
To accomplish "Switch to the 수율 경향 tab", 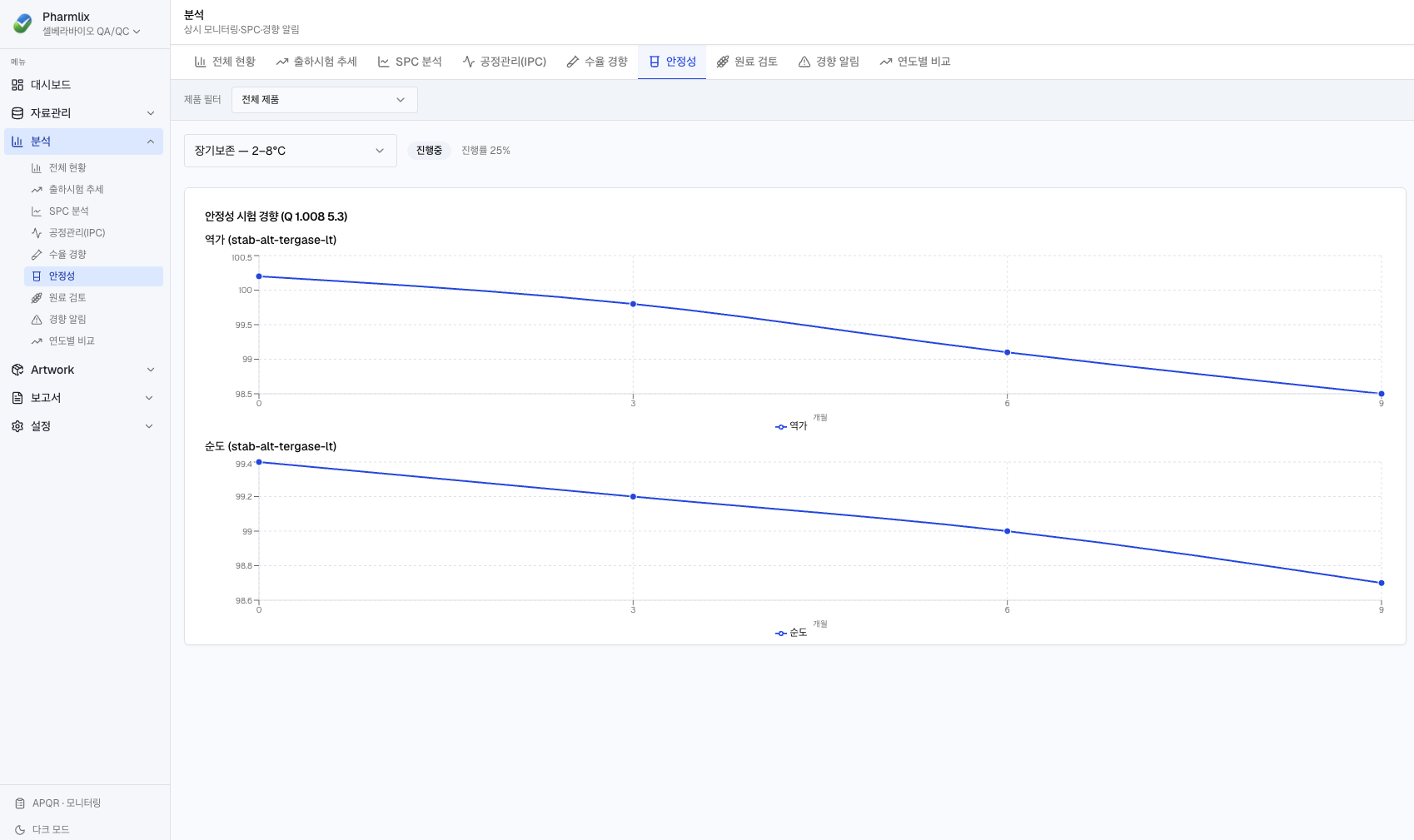I will (597, 62).
